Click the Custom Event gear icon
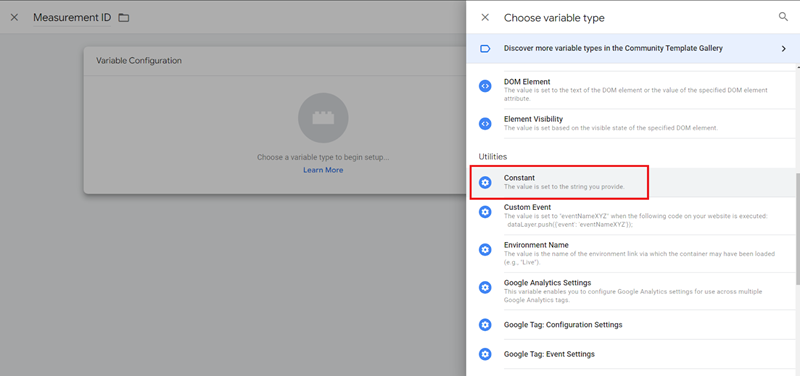The width and height of the screenshot is (800, 376). [485, 212]
